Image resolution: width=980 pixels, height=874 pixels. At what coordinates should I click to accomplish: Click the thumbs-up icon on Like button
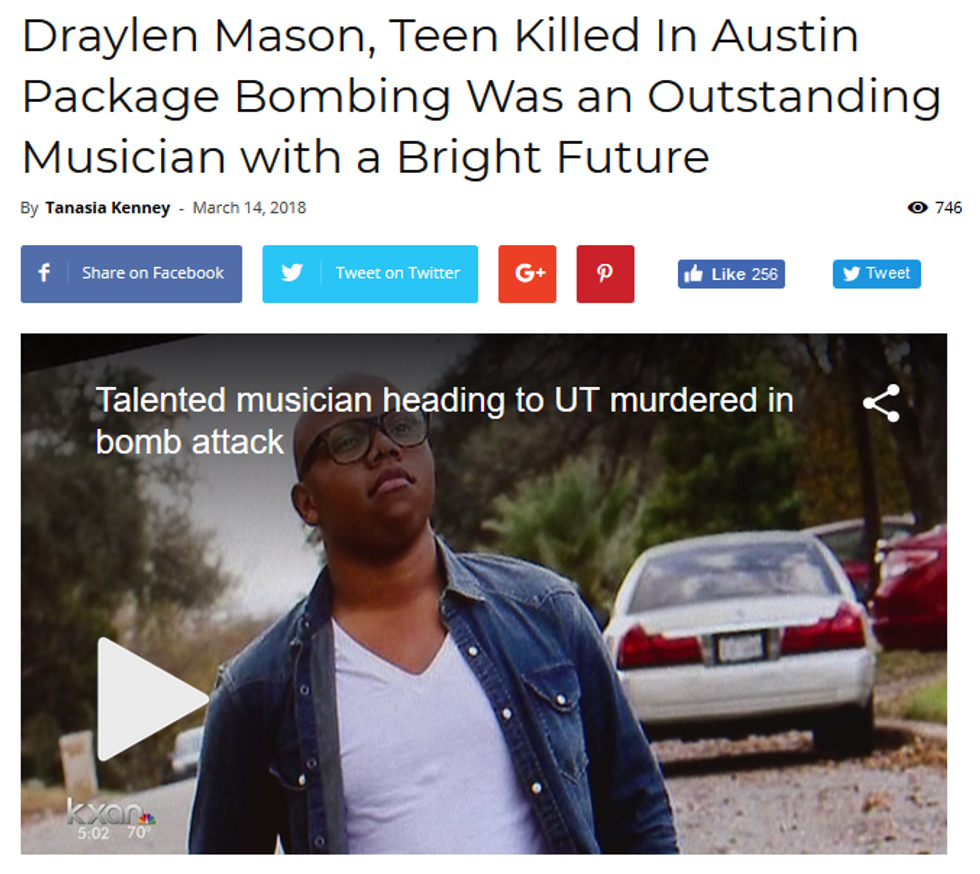point(693,273)
